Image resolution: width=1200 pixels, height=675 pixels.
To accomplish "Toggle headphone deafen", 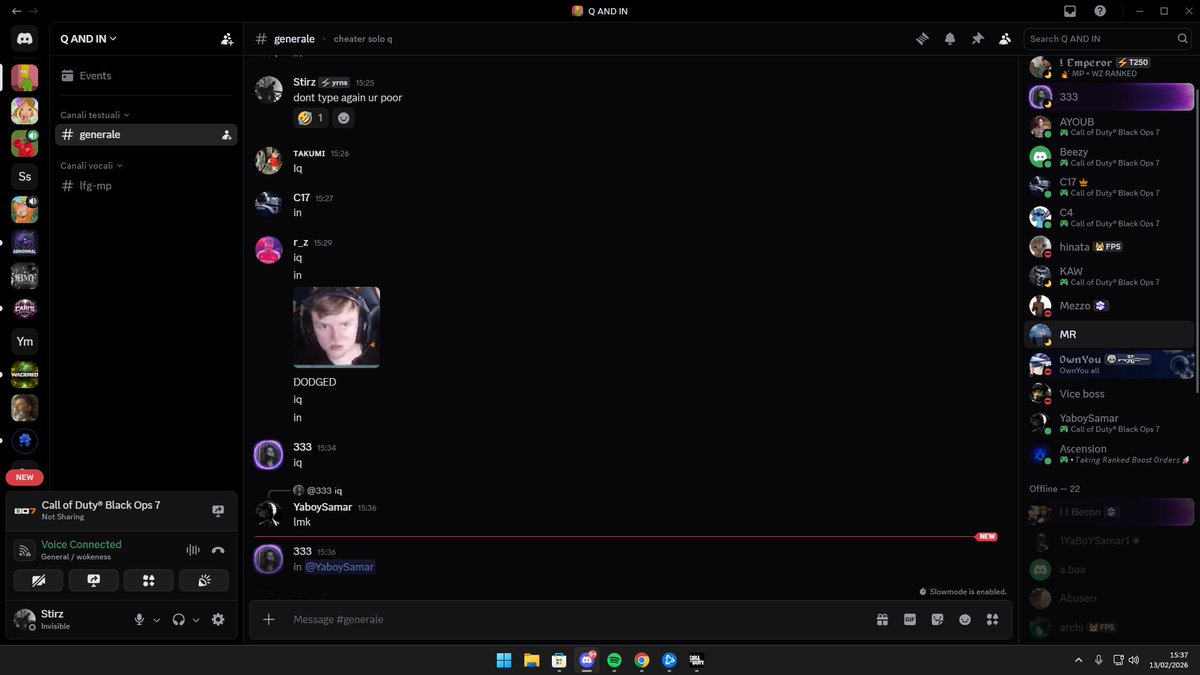I will [x=178, y=620].
